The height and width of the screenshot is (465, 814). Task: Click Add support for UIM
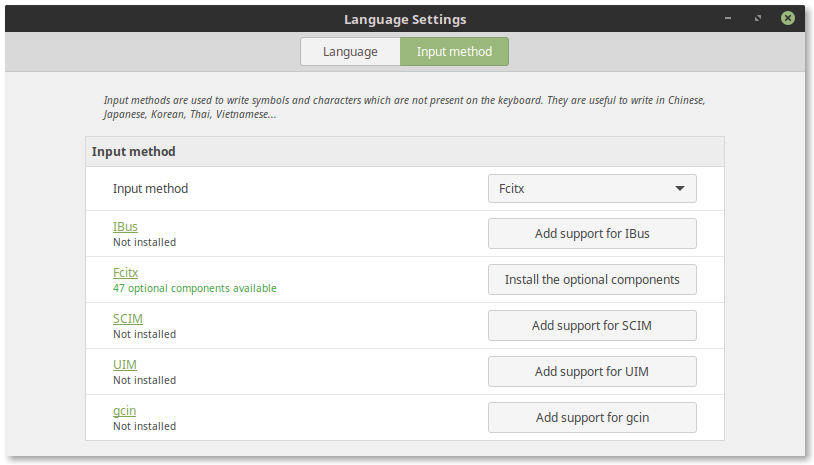591,372
